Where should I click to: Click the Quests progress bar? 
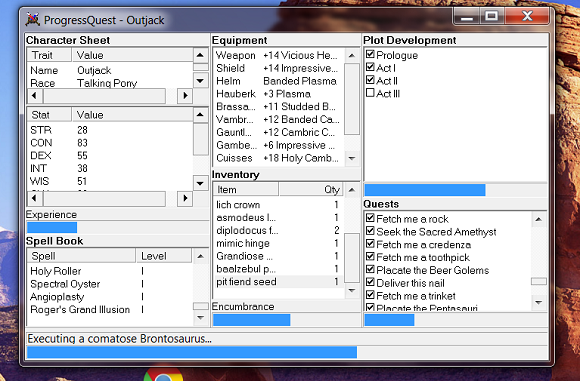coord(455,320)
